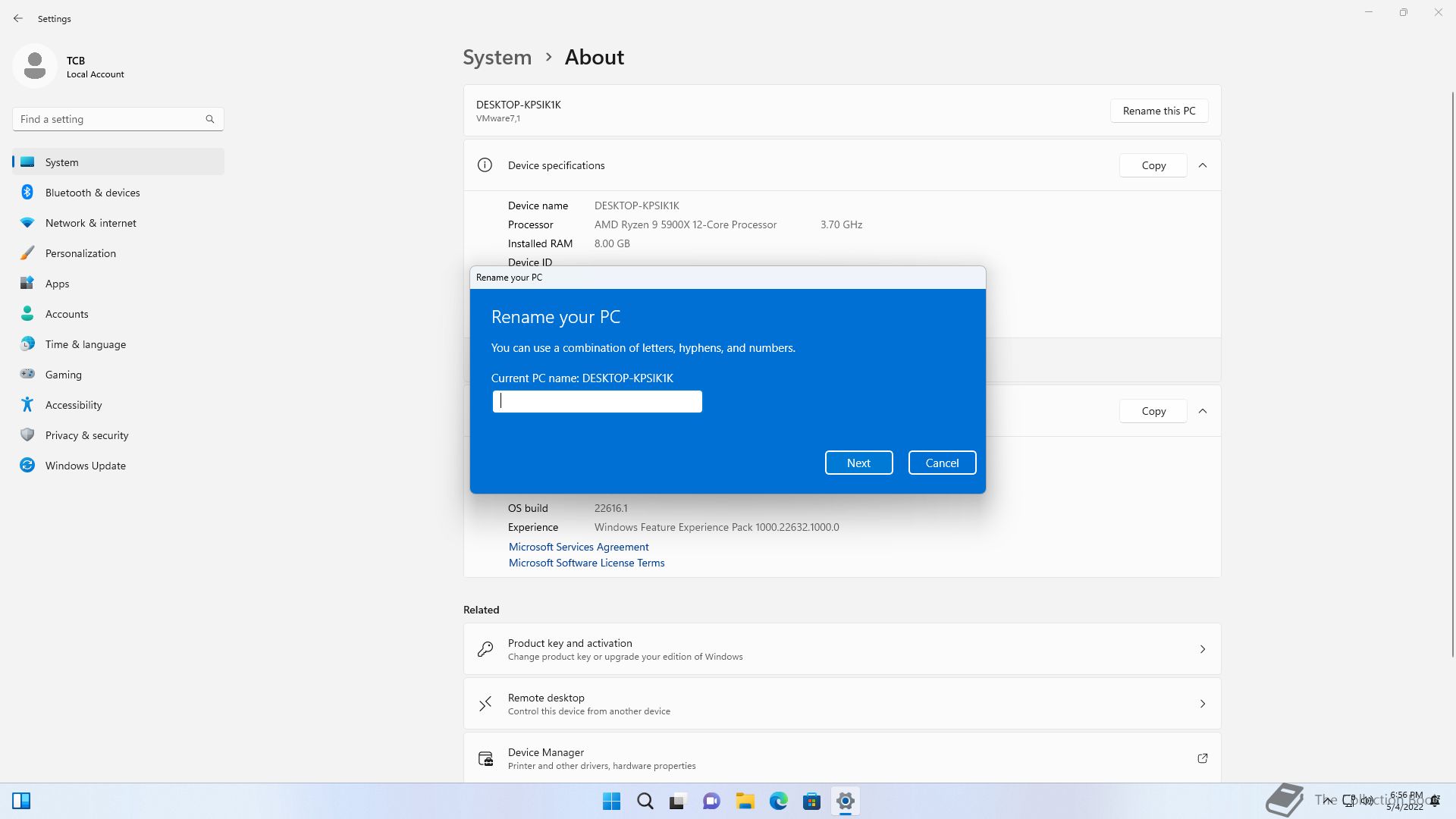Open Device Manager external link icon
The image size is (1456, 819).
(1202, 758)
